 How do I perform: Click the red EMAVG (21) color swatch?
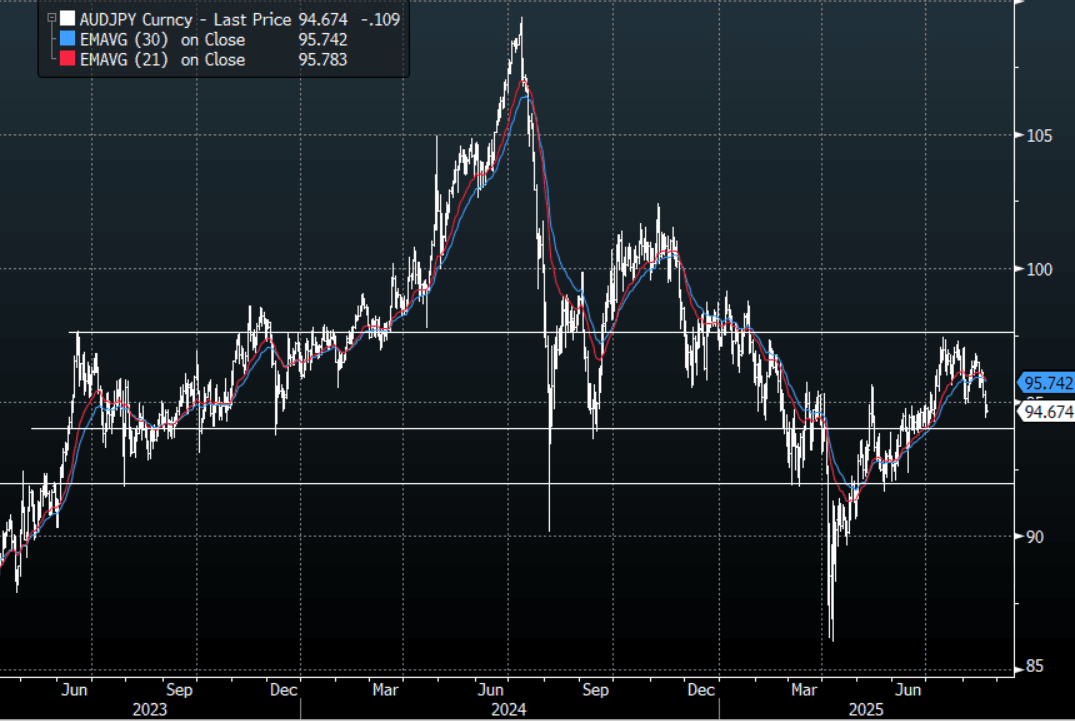67,60
